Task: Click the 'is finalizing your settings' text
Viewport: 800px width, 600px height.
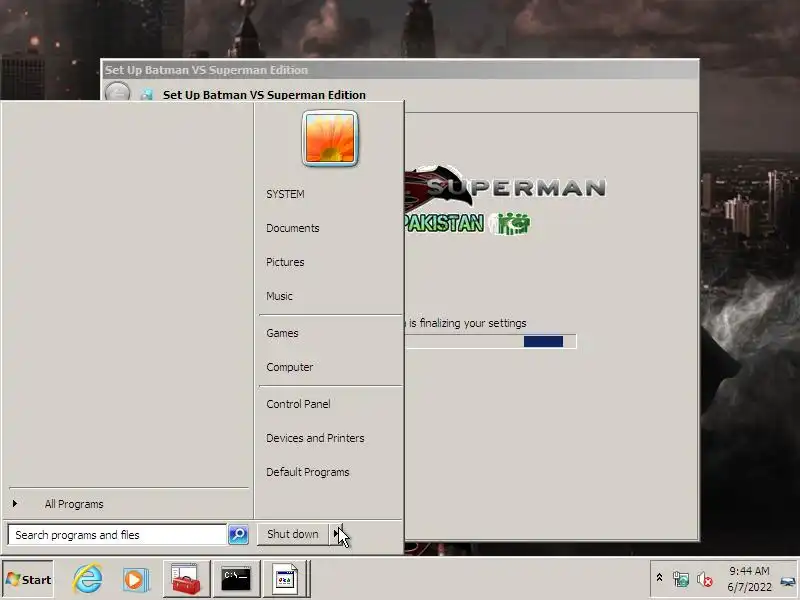Action: 468,323
